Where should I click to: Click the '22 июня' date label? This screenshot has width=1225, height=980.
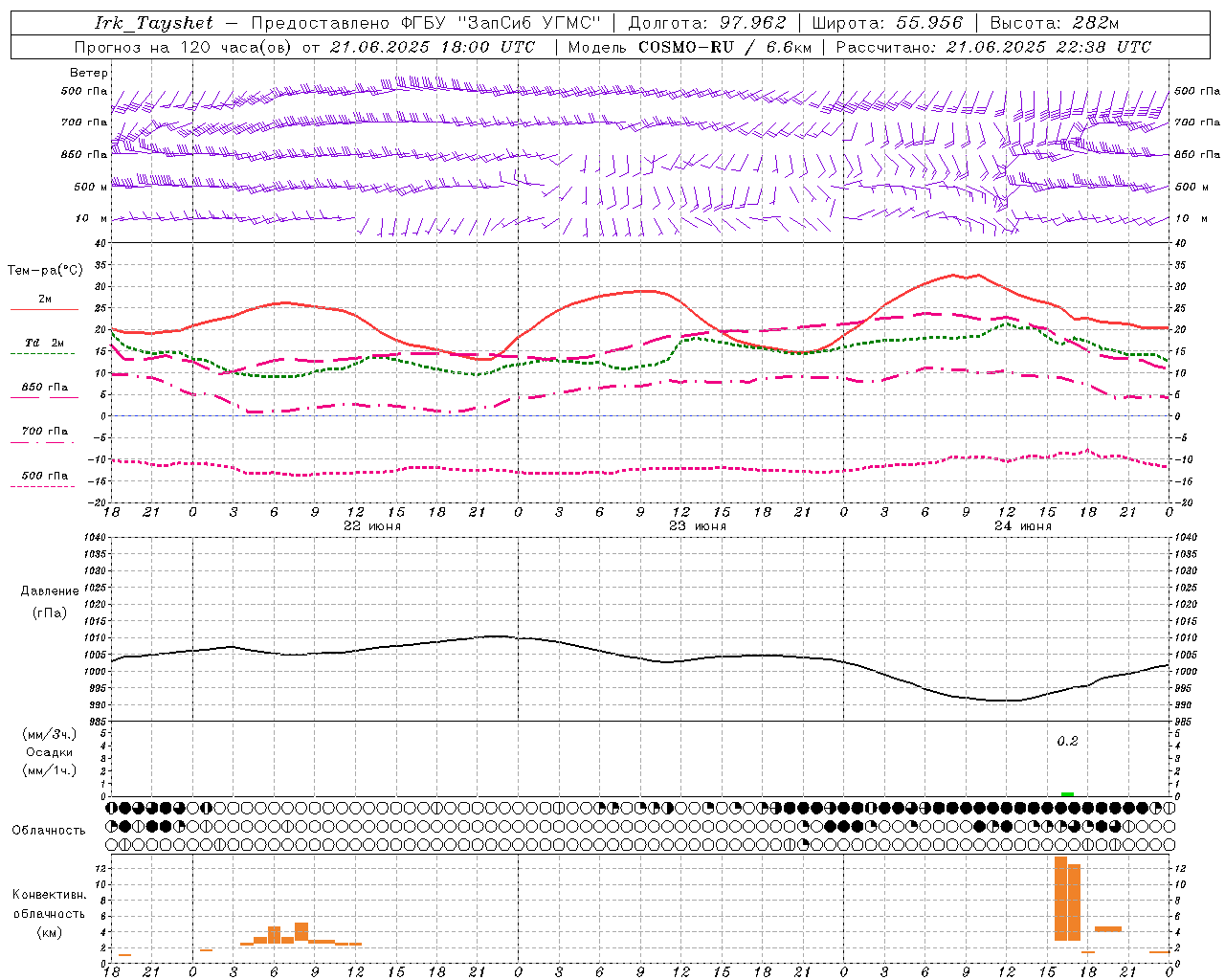click(x=372, y=526)
